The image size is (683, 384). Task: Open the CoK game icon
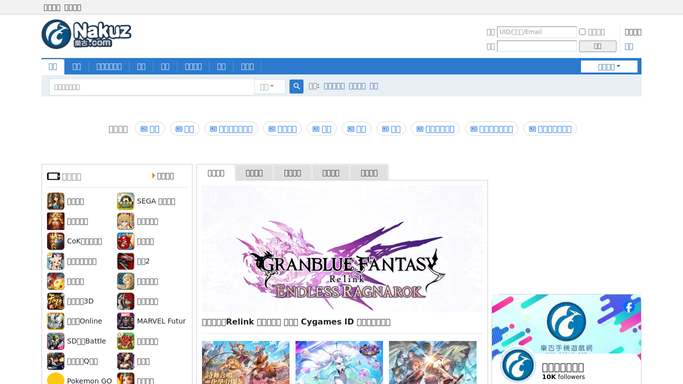pos(56,241)
